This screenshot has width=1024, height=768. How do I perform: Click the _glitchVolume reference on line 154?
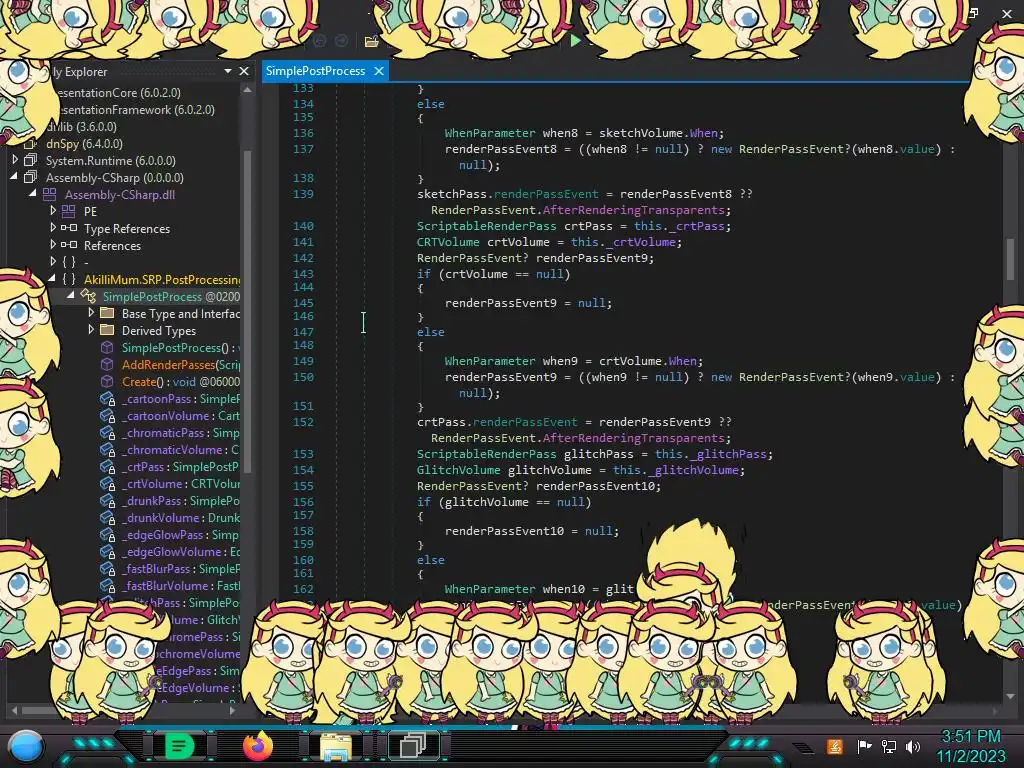point(693,470)
